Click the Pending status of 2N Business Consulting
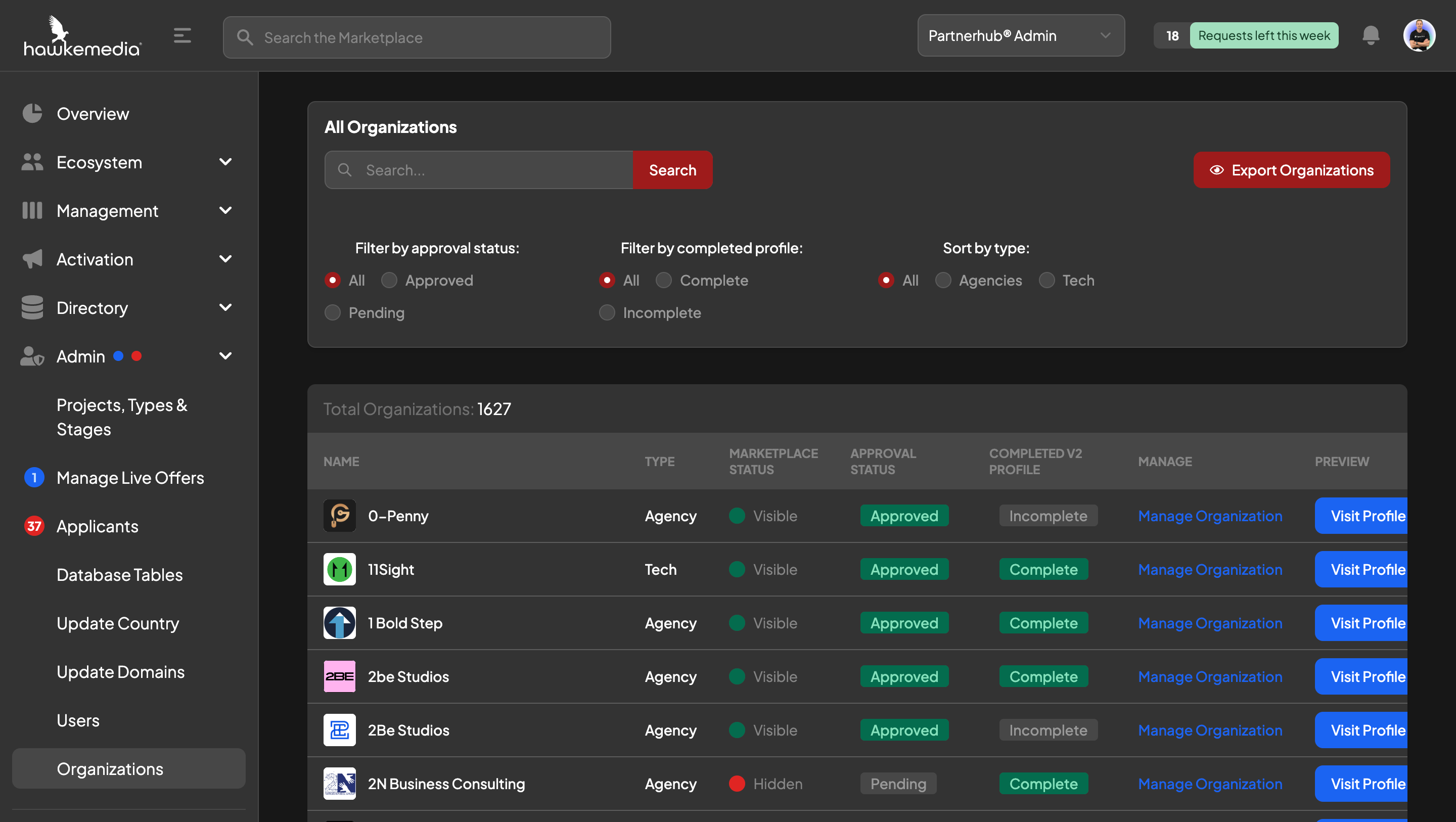1456x822 pixels. [x=898, y=784]
